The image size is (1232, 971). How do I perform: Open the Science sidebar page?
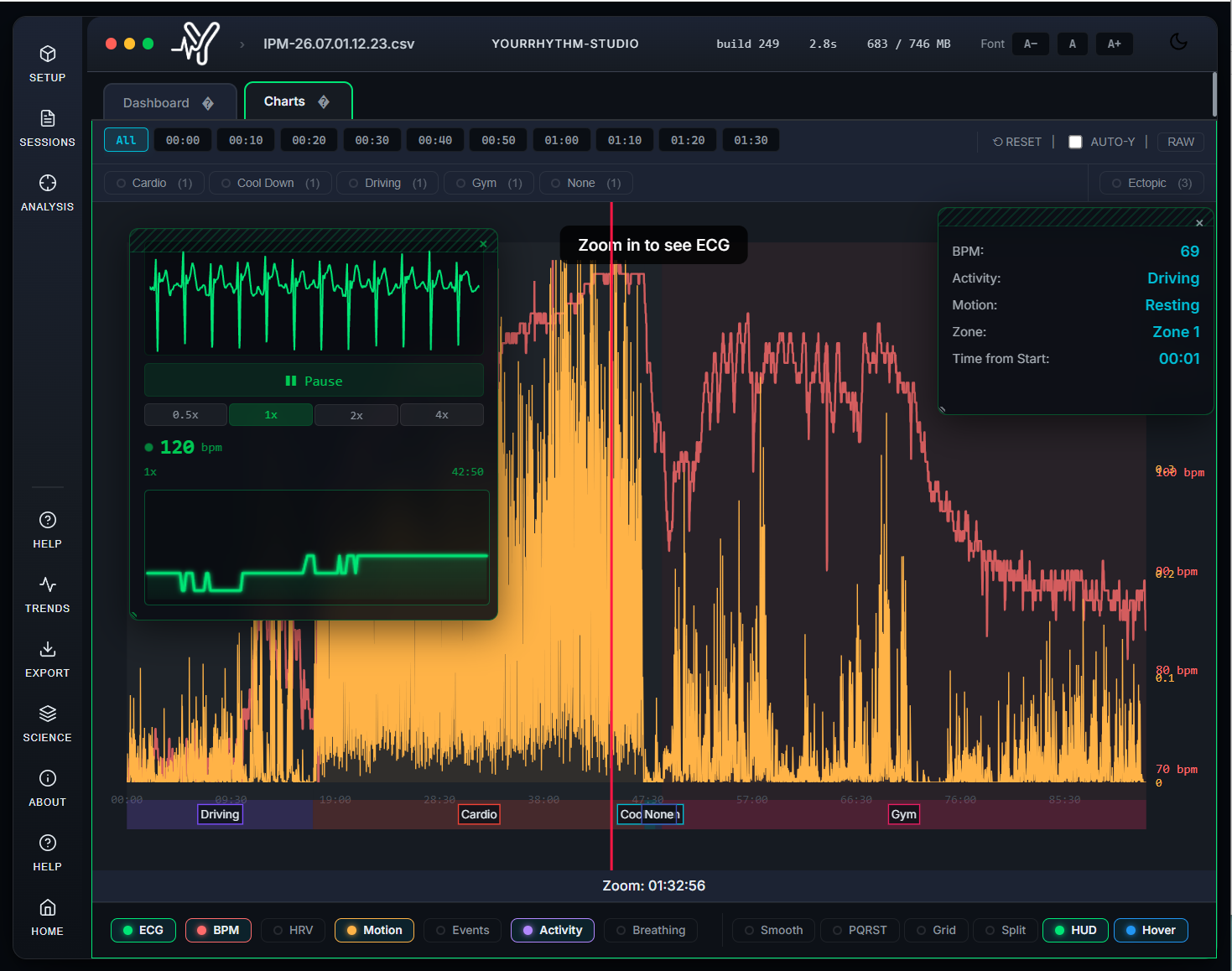tap(48, 724)
